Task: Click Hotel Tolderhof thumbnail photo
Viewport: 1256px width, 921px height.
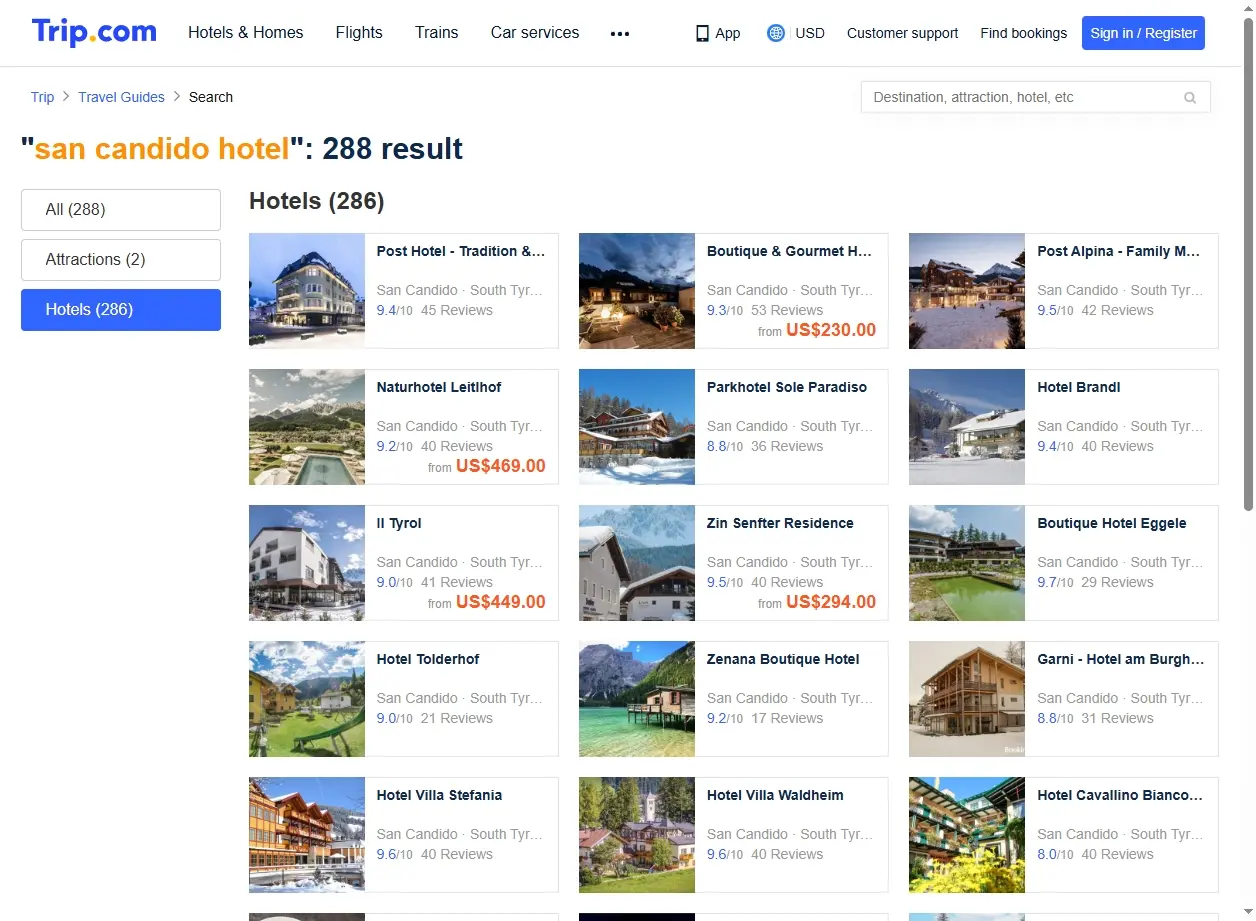Action: click(x=307, y=699)
